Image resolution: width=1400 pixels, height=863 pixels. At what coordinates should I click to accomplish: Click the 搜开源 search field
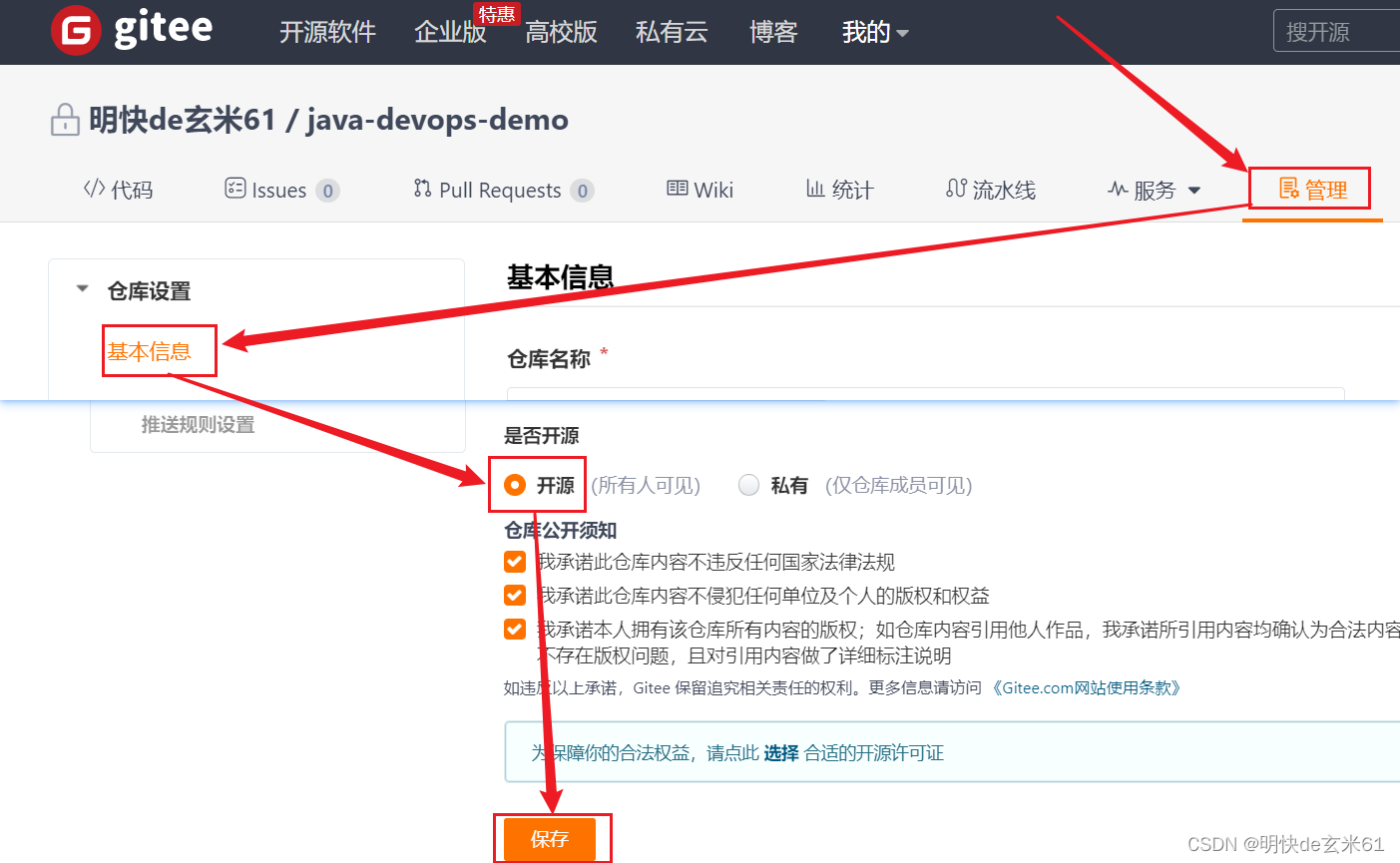click(1336, 31)
